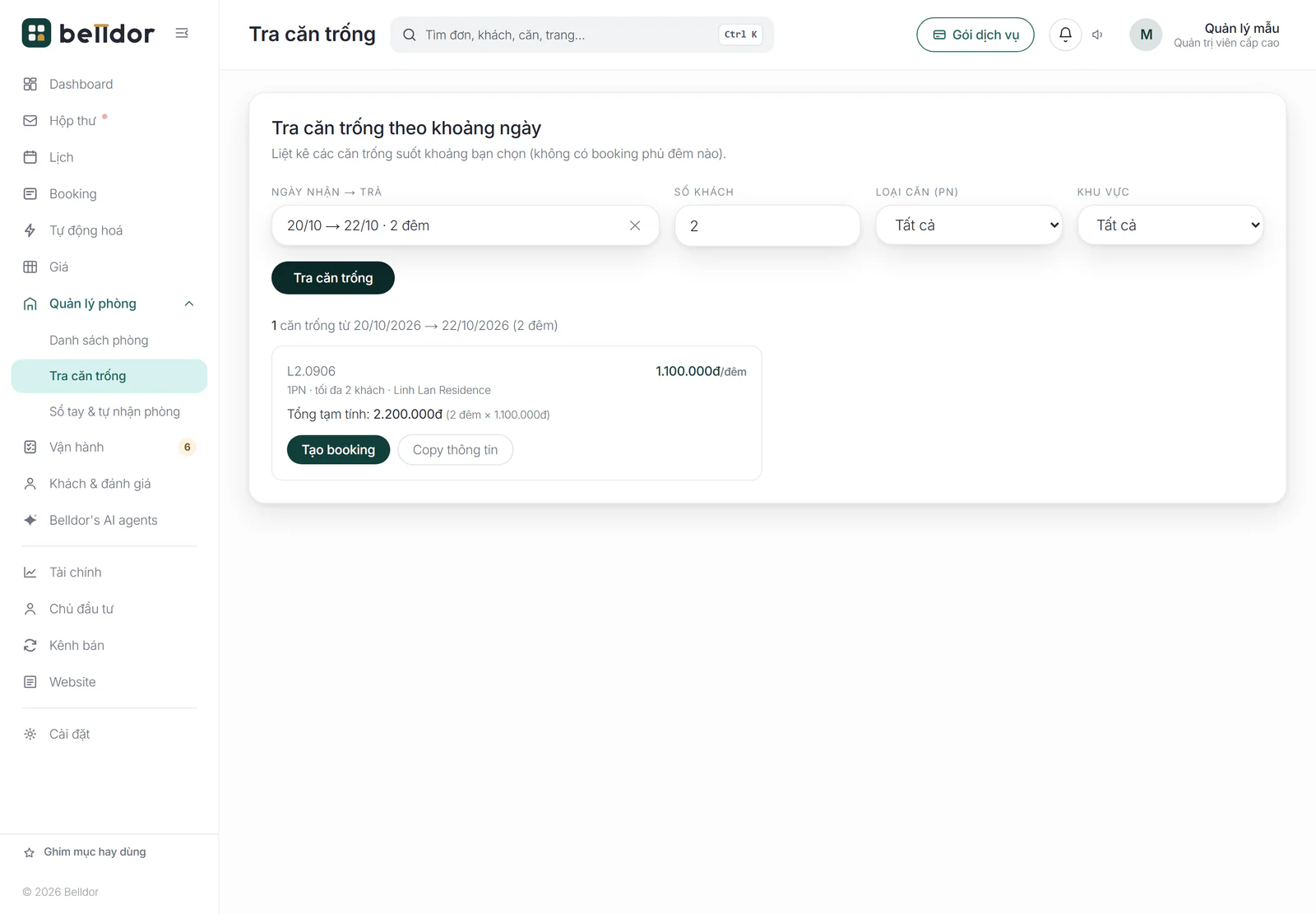Click the Tài chính chart icon

click(30, 572)
